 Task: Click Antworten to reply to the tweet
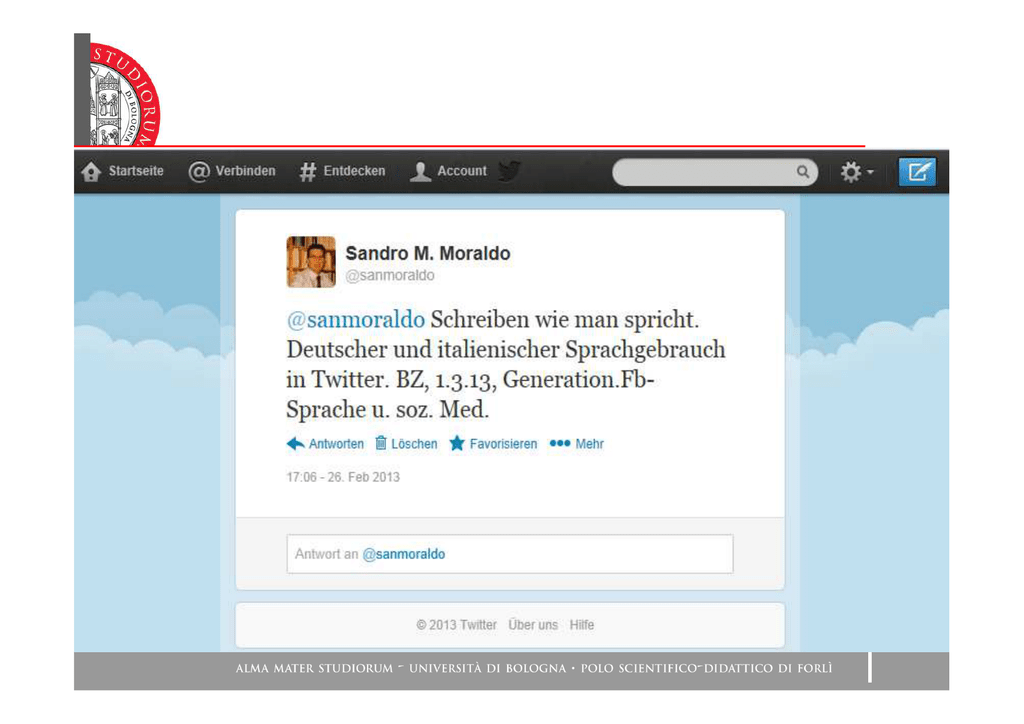point(325,444)
